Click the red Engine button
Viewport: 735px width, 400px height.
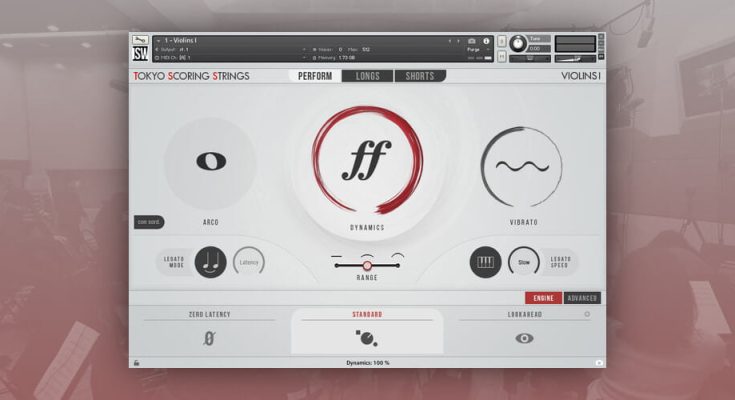(x=543, y=298)
